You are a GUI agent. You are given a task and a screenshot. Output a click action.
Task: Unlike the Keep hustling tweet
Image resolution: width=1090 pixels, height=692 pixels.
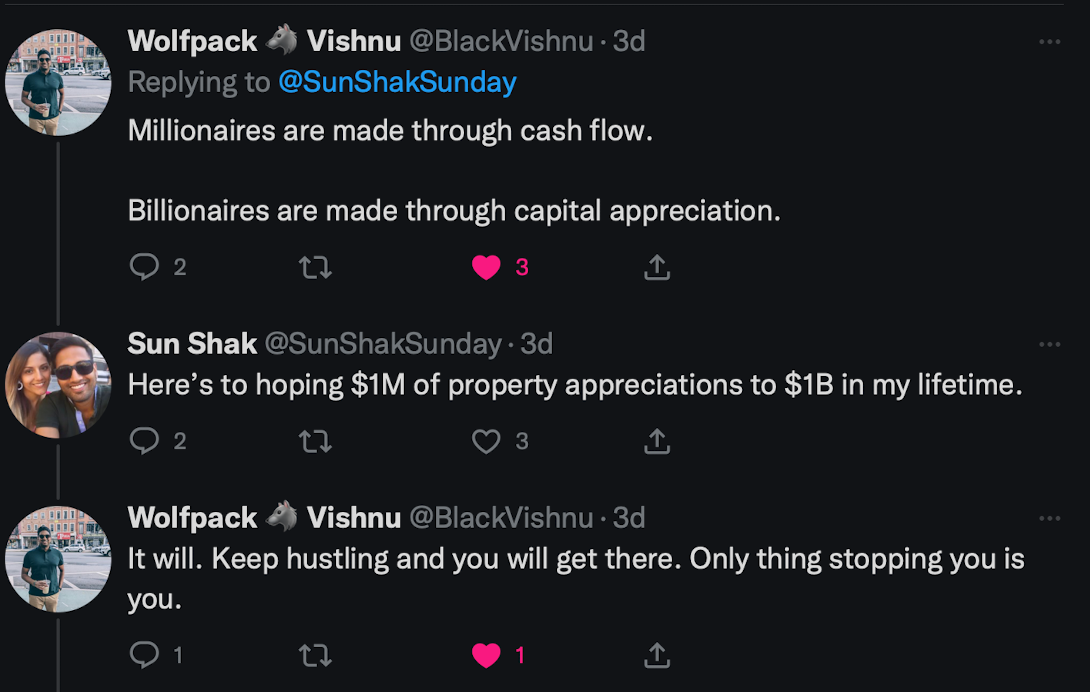486,655
